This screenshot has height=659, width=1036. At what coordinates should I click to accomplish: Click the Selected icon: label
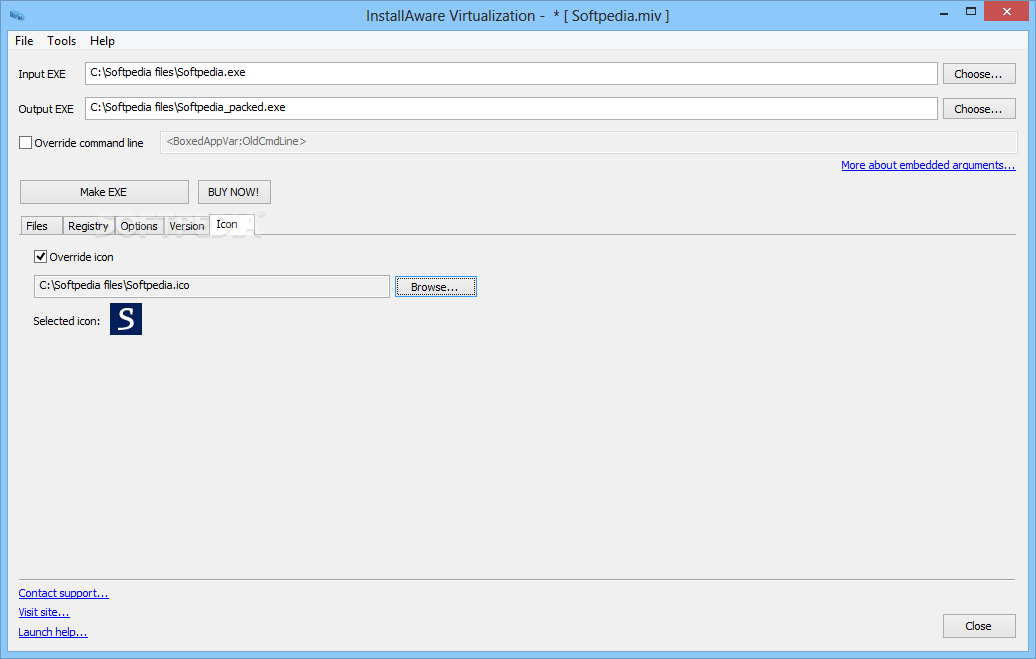point(67,321)
